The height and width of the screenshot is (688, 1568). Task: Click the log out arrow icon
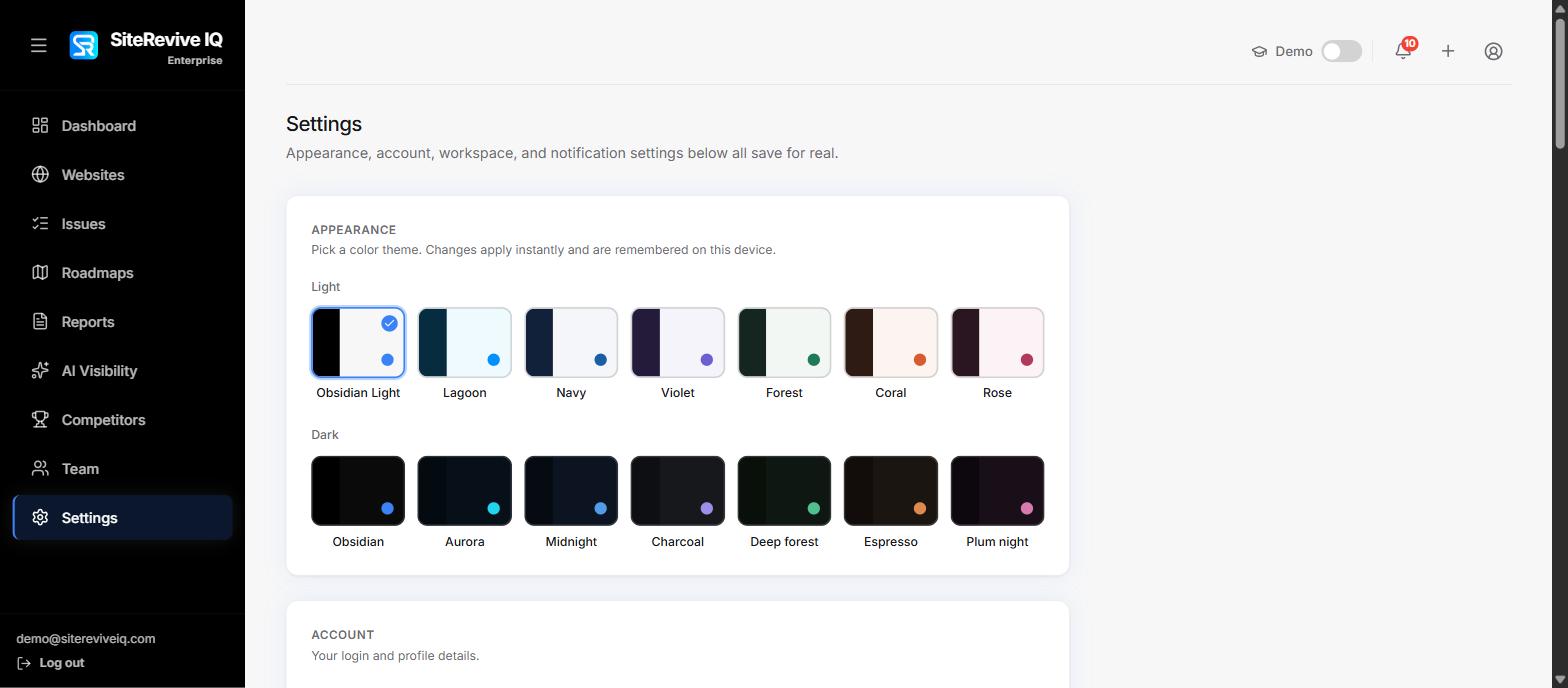click(24, 663)
